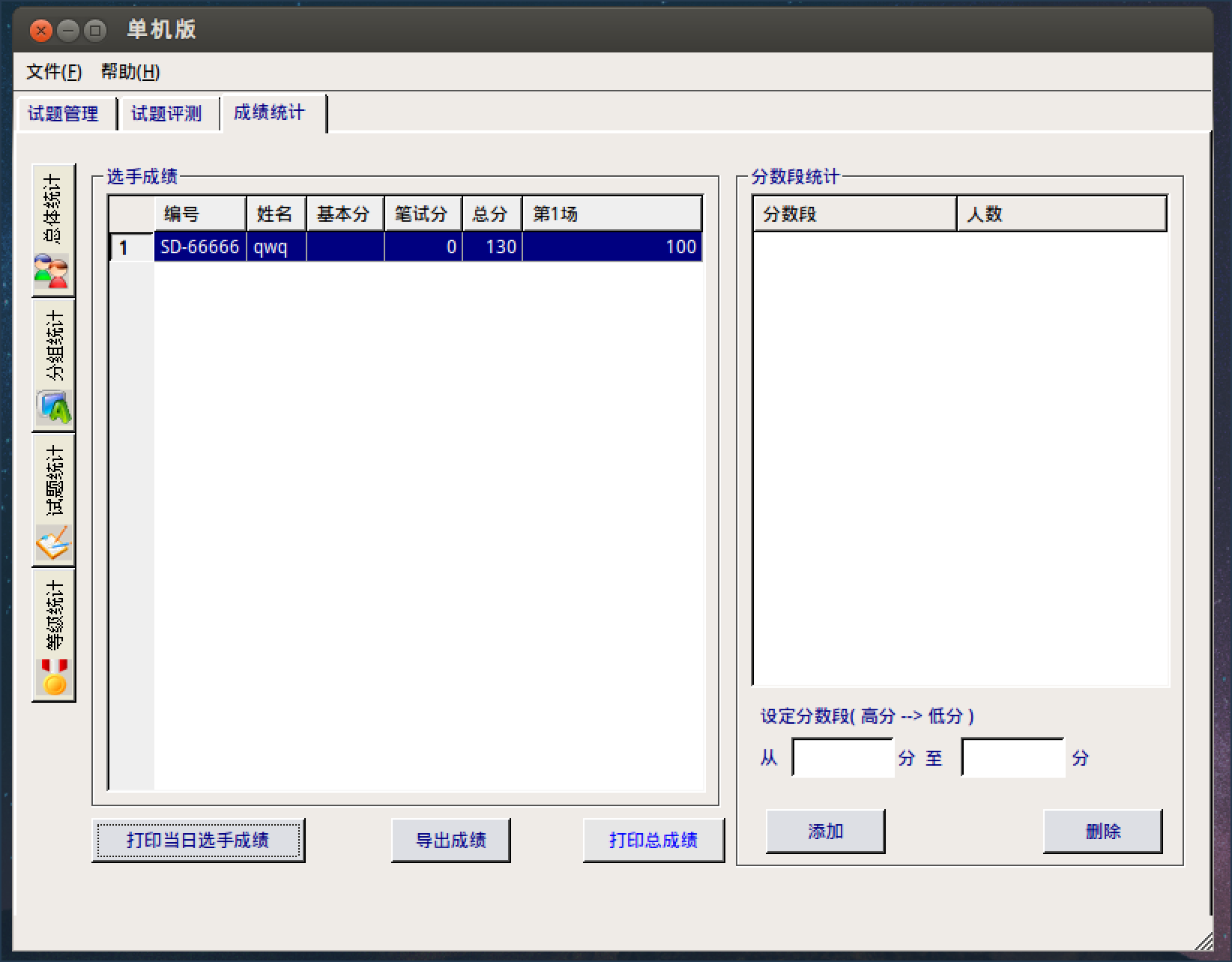Open the 文件(F) menu
The image size is (1232, 962).
pos(54,72)
